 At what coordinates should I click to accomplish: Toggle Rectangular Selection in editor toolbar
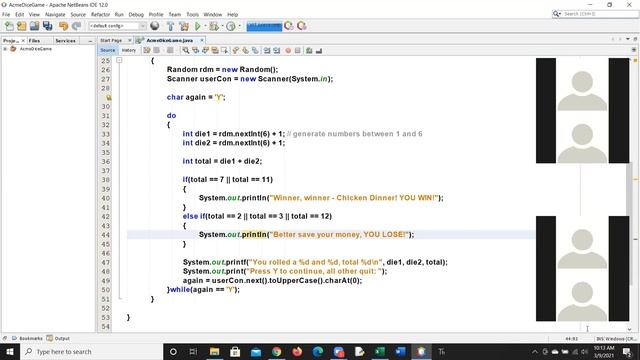pyautogui.click(x=224, y=51)
